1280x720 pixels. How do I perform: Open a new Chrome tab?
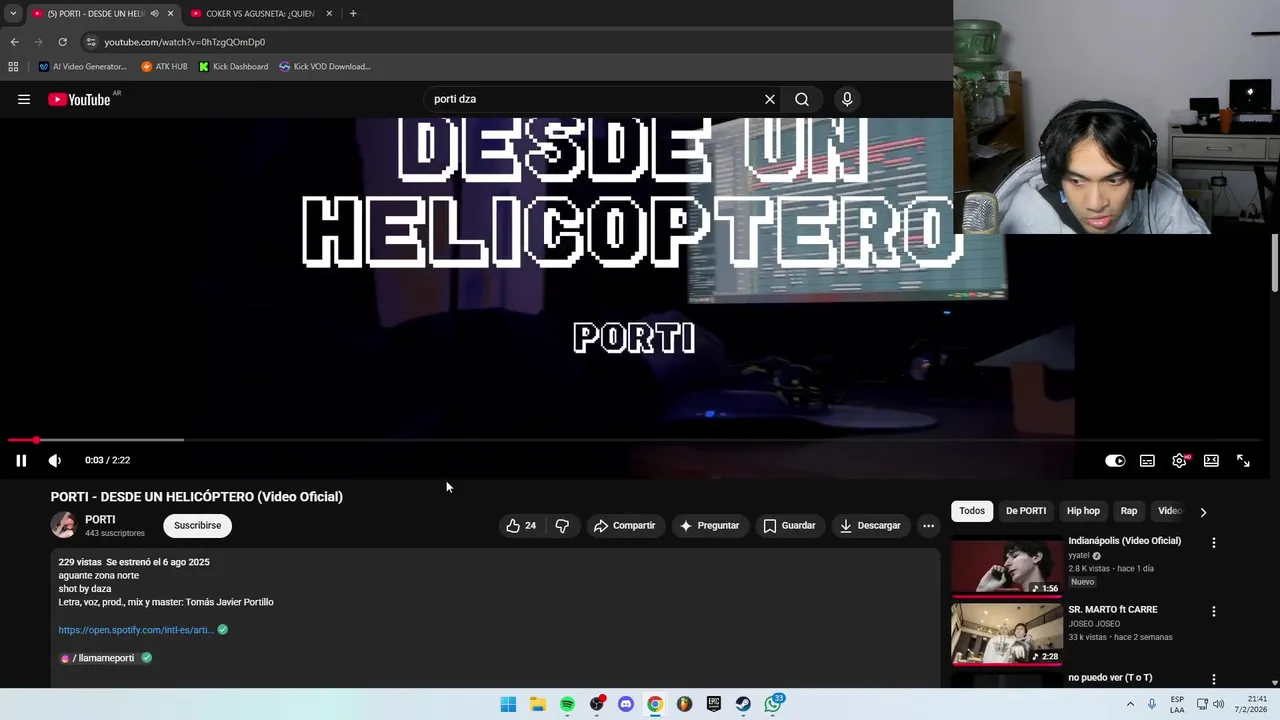pyautogui.click(x=353, y=14)
